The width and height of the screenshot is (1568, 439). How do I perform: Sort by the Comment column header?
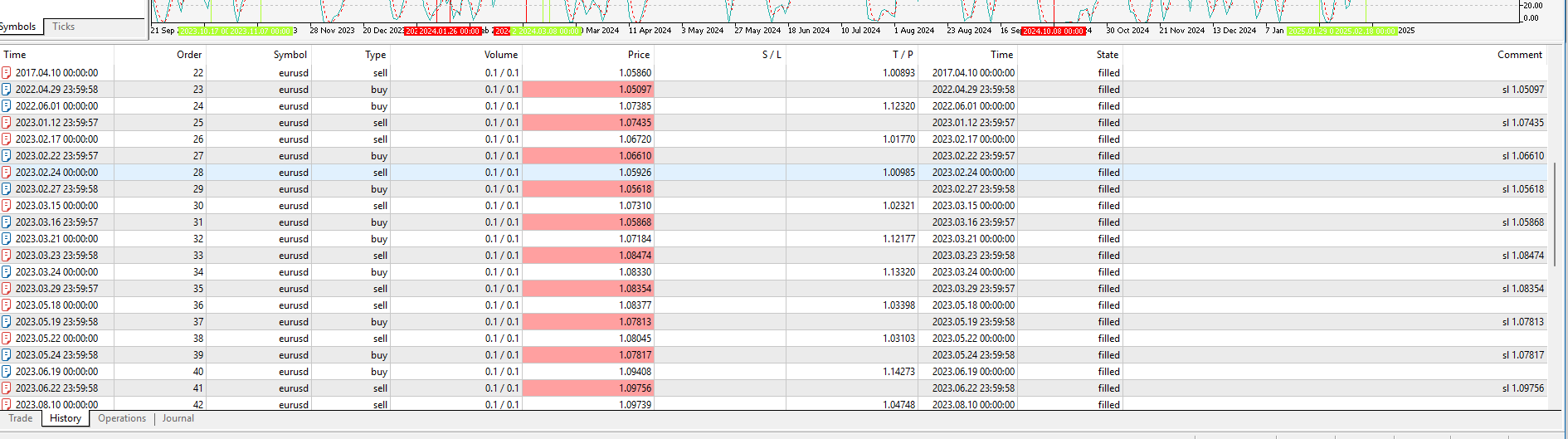1335,55
